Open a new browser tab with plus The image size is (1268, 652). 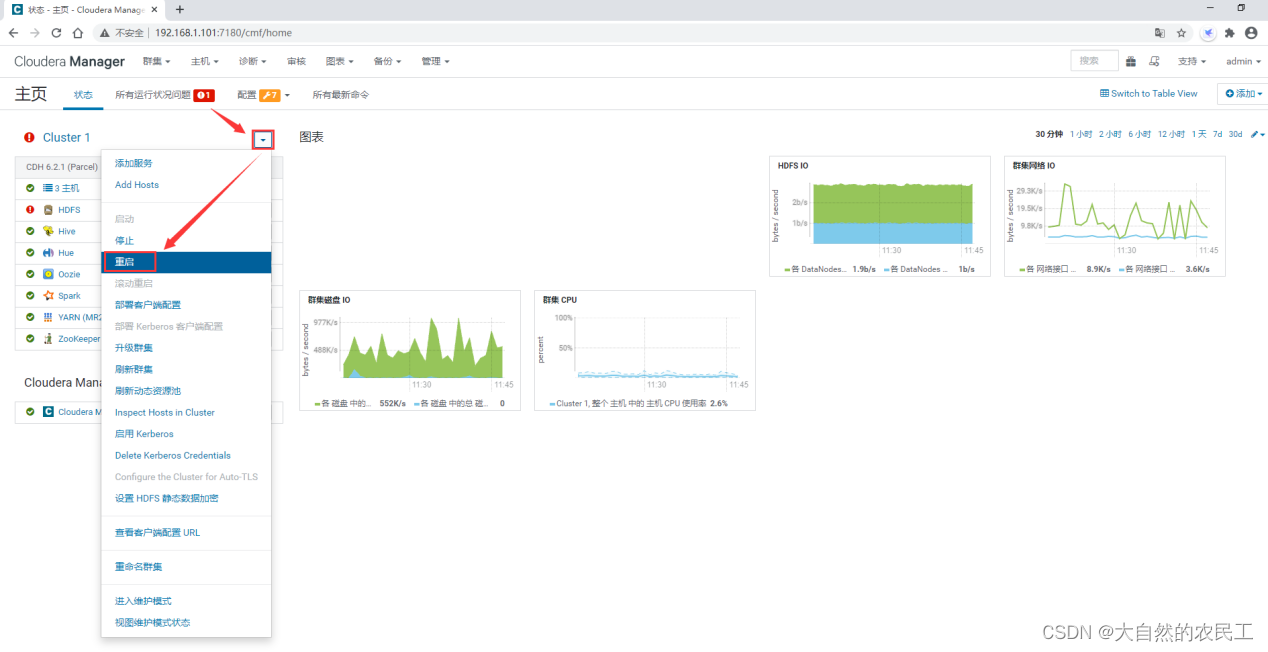click(x=180, y=9)
